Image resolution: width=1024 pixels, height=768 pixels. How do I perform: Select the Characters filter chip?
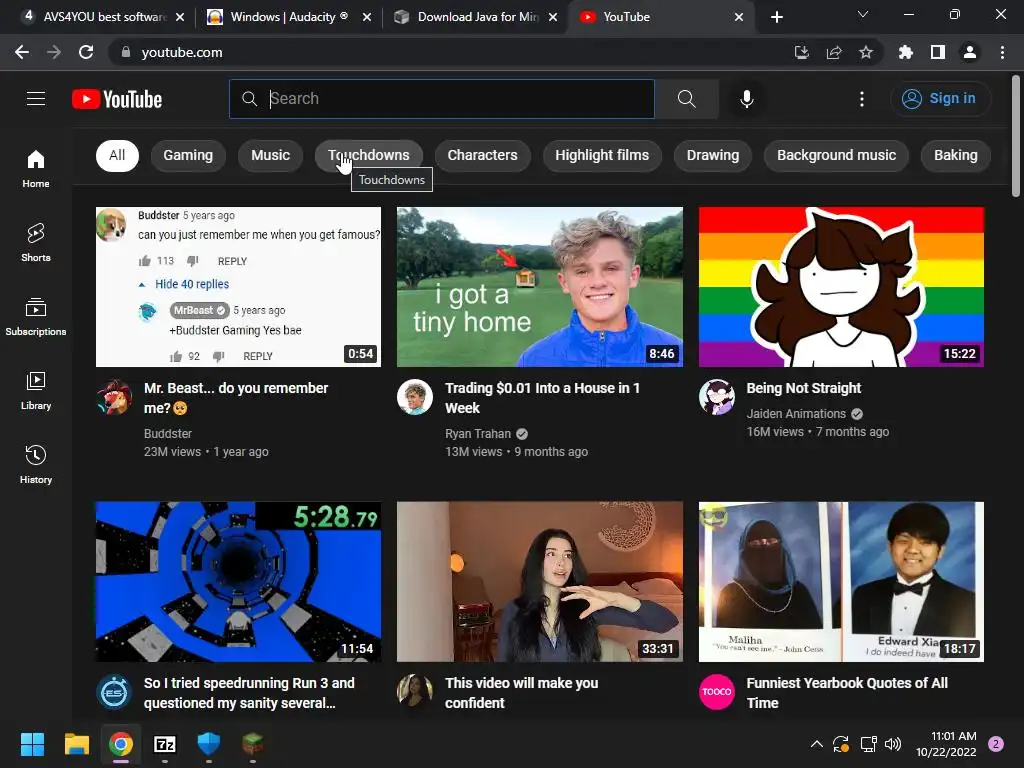coord(483,155)
